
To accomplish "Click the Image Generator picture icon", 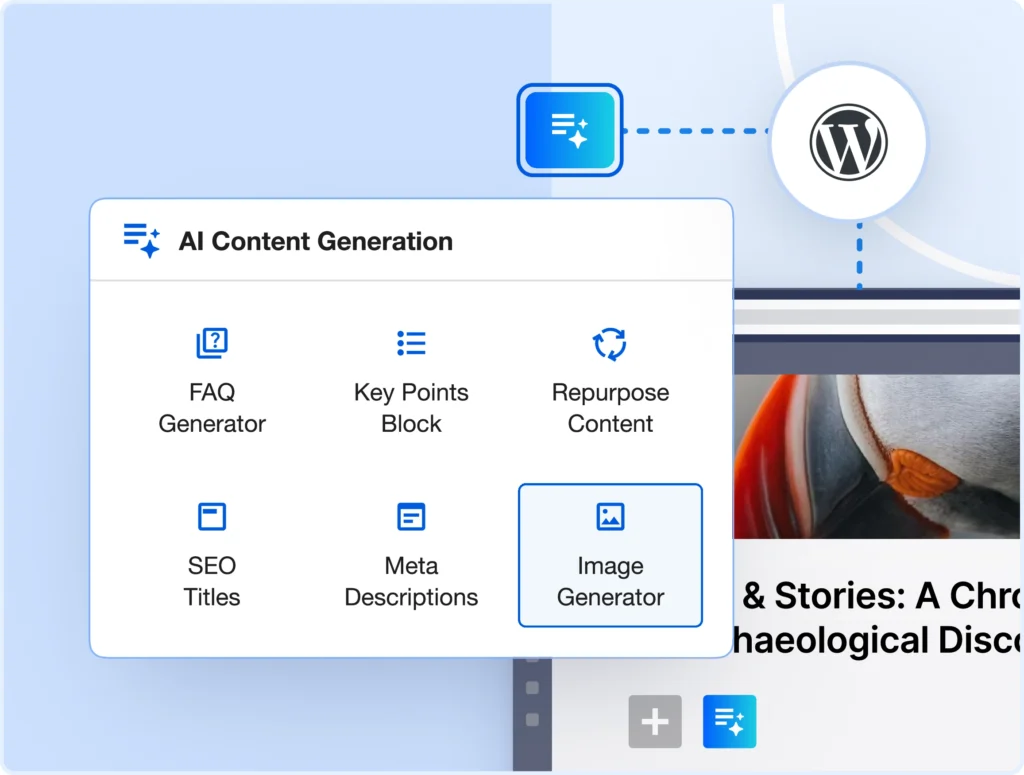I will pos(610,517).
